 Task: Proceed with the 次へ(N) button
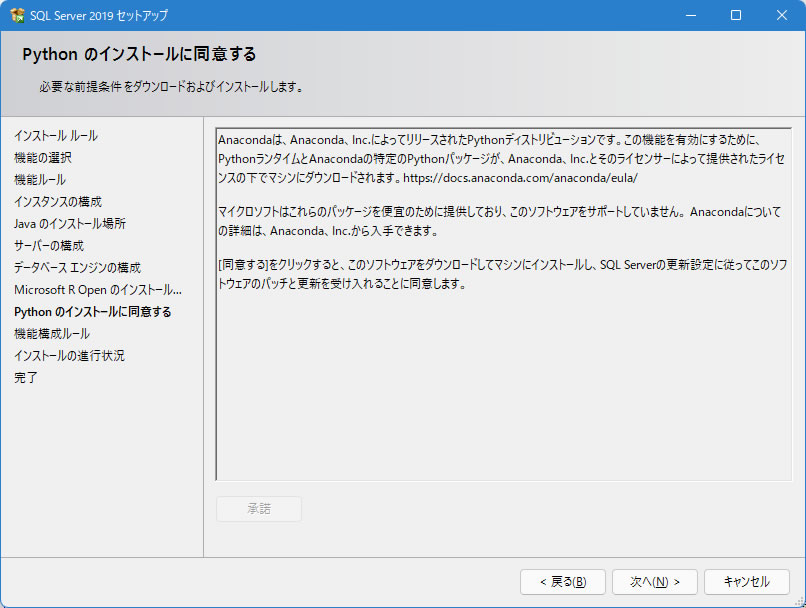[654, 582]
